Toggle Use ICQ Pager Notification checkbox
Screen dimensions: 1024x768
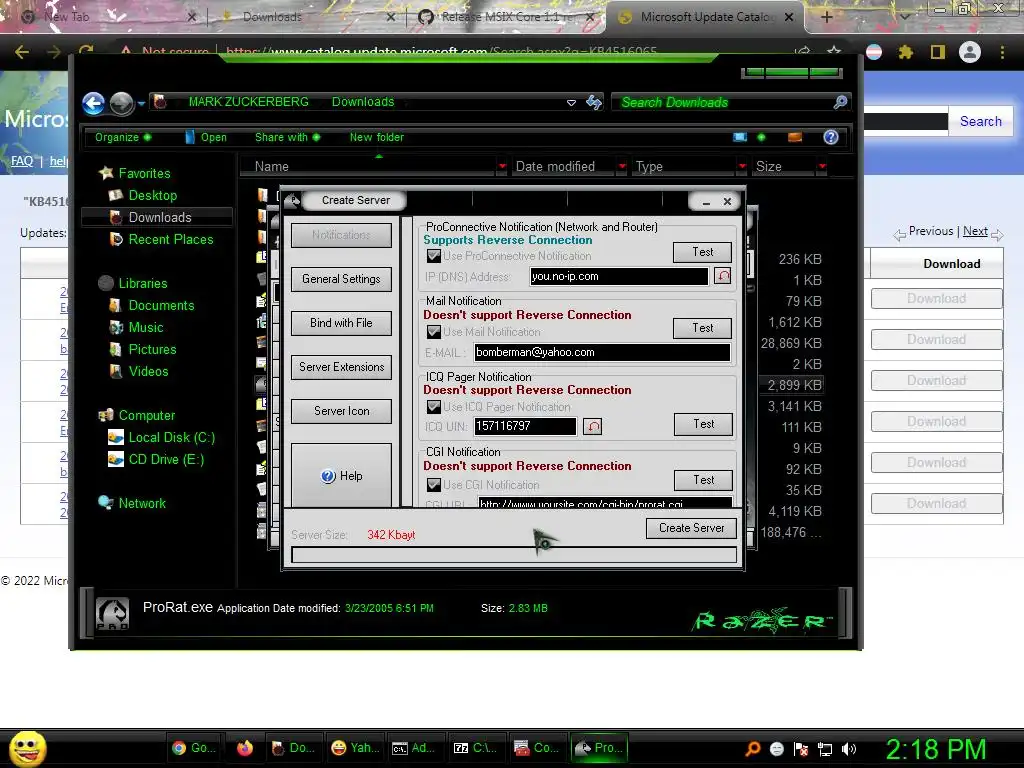click(434, 407)
